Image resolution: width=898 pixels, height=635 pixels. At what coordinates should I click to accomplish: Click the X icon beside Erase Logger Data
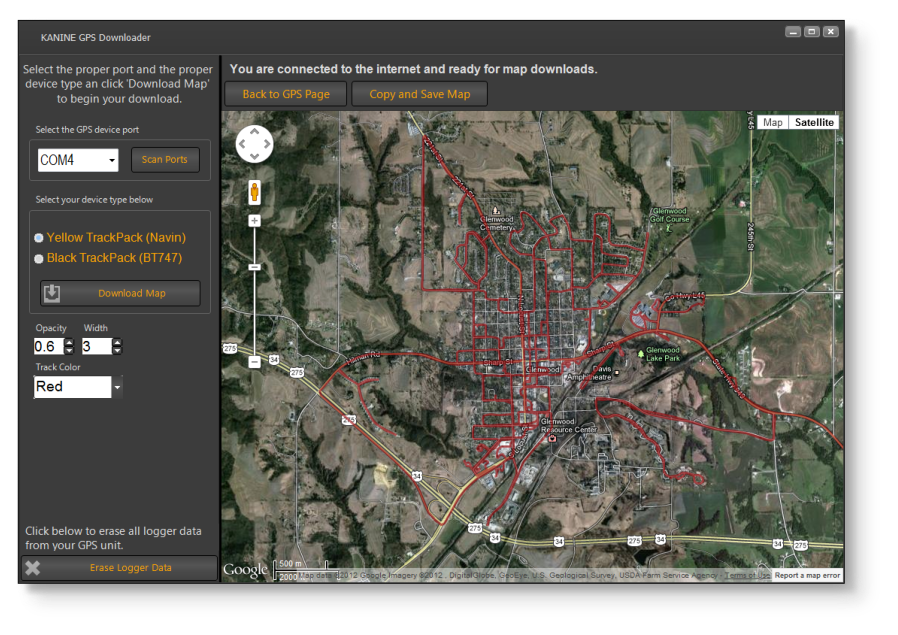pyautogui.click(x=33, y=567)
